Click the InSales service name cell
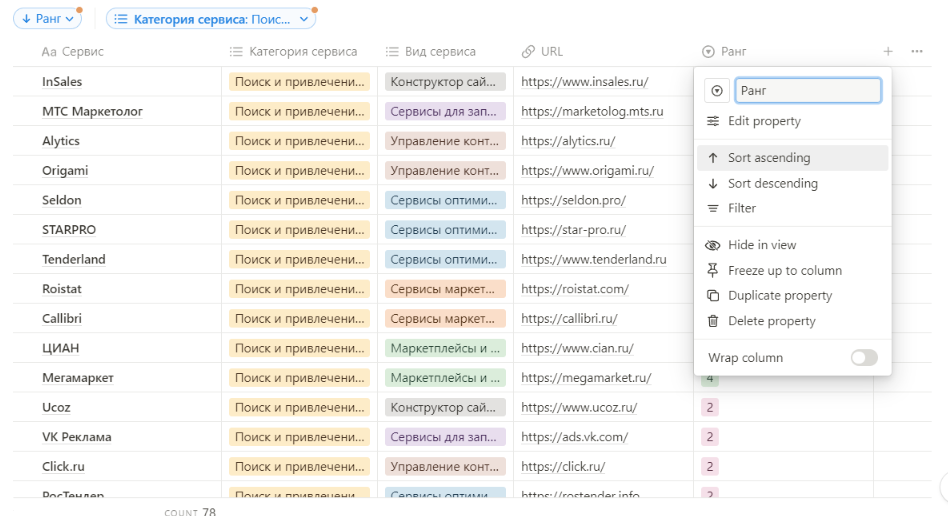Image resolution: width=948 pixels, height=516 pixels. [x=62, y=82]
